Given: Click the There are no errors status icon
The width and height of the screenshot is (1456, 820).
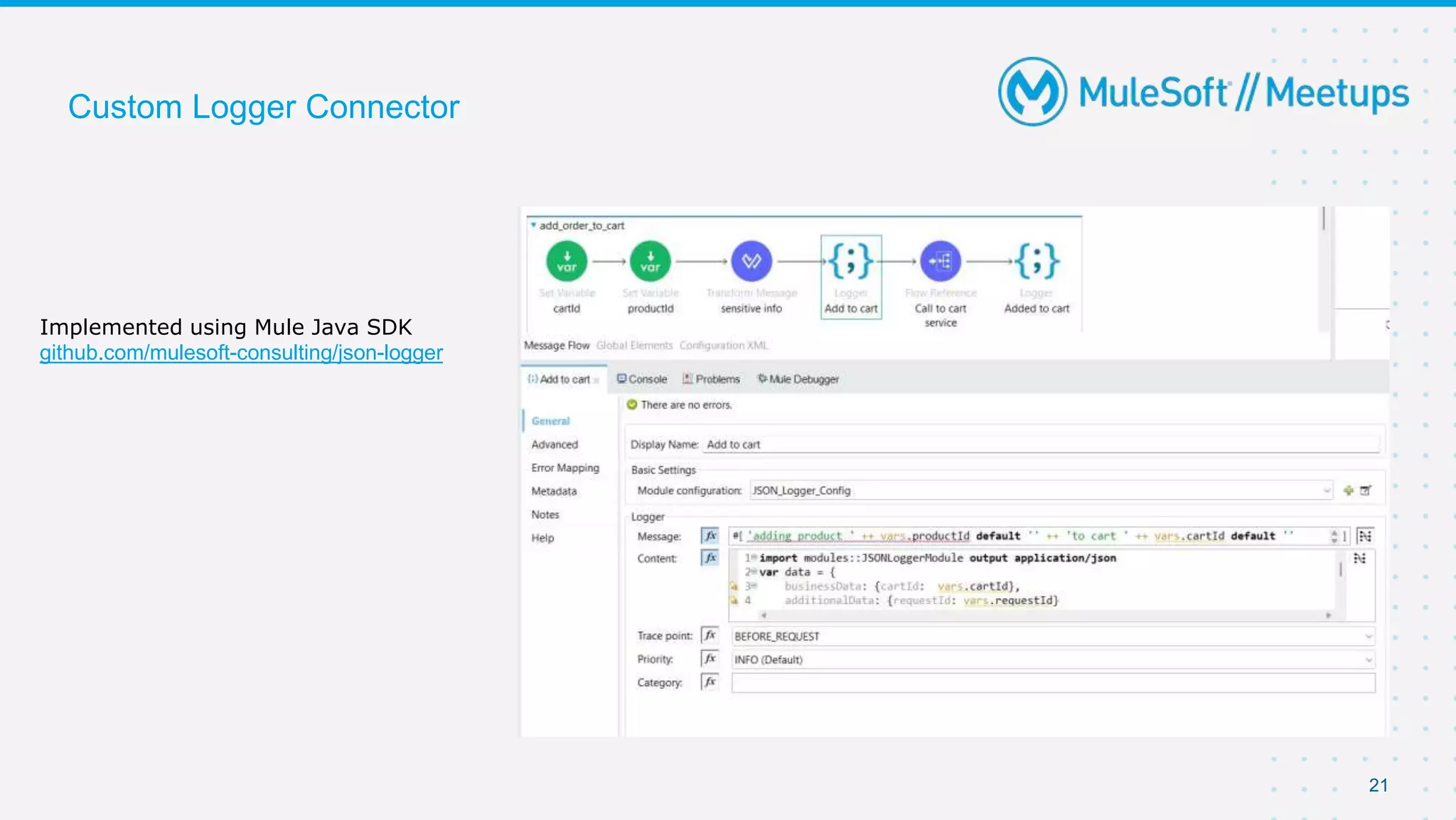Looking at the screenshot, I should point(632,405).
